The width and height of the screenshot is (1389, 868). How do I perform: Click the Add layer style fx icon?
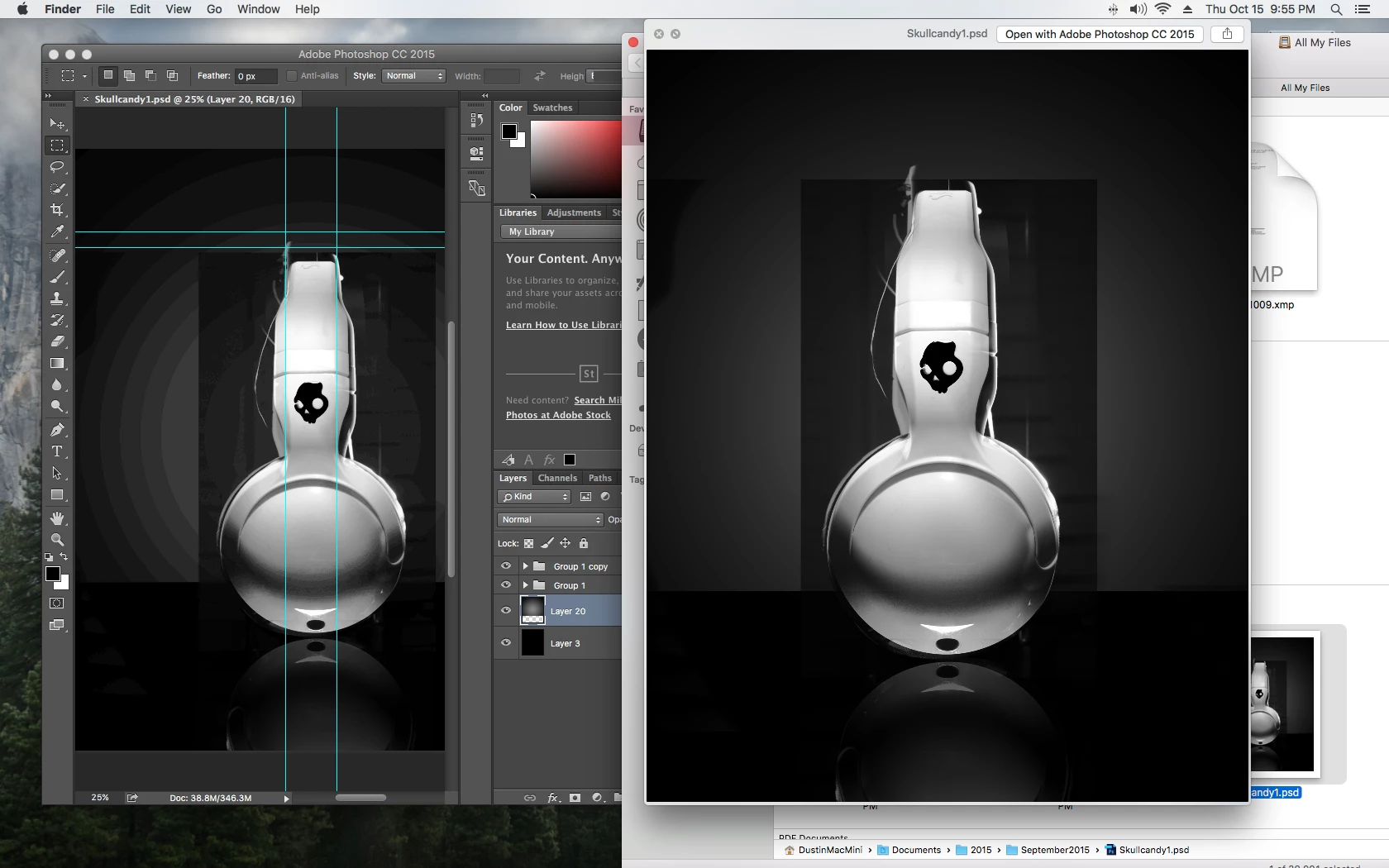(552, 798)
